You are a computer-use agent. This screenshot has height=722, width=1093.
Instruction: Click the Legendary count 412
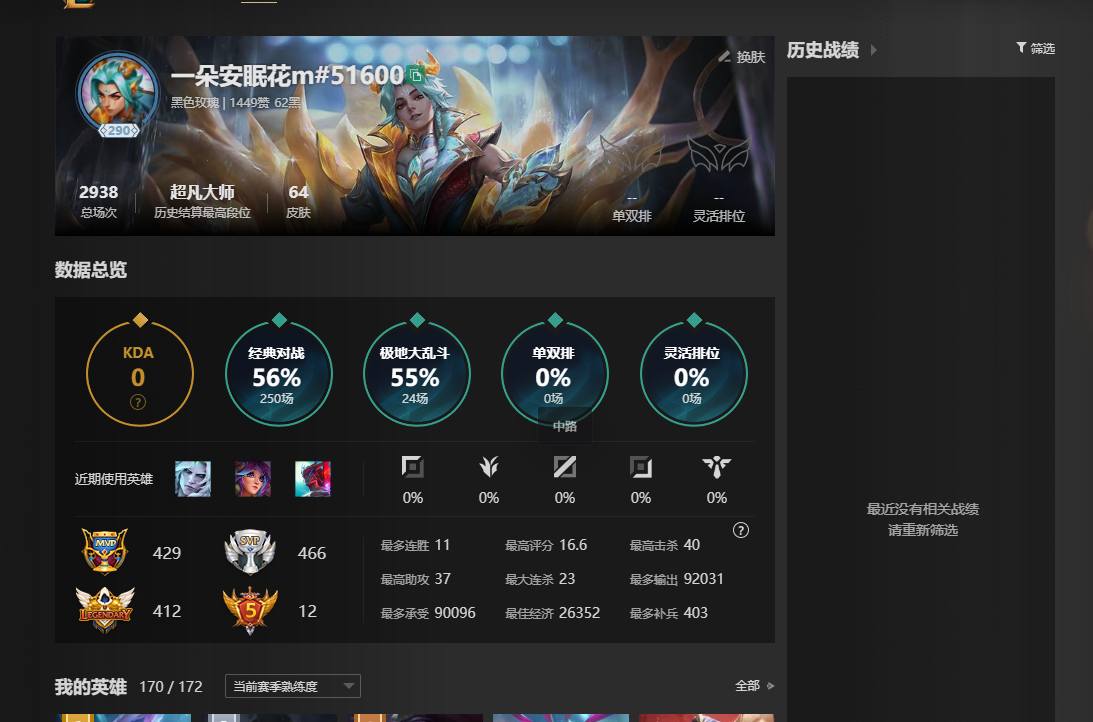coord(167,611)
